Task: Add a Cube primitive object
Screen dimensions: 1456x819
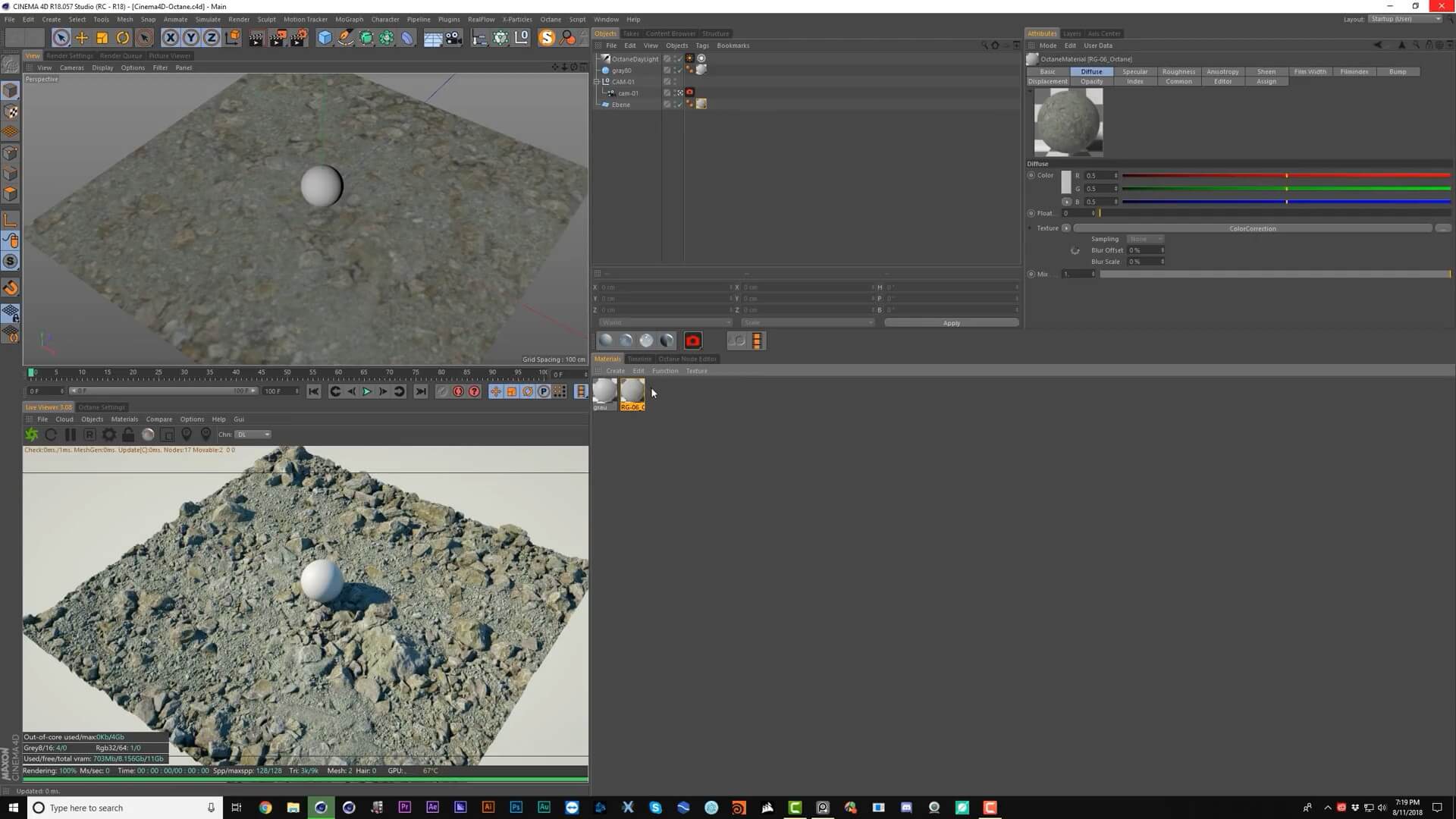Action: point(325,37)
